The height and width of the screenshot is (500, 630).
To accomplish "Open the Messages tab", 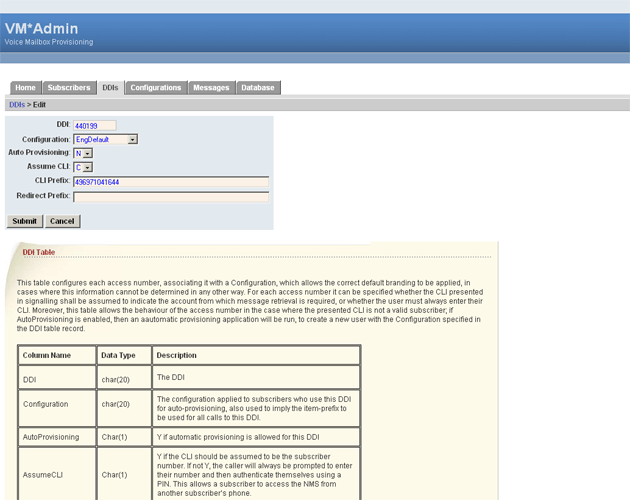I will [x=211, y=88].
